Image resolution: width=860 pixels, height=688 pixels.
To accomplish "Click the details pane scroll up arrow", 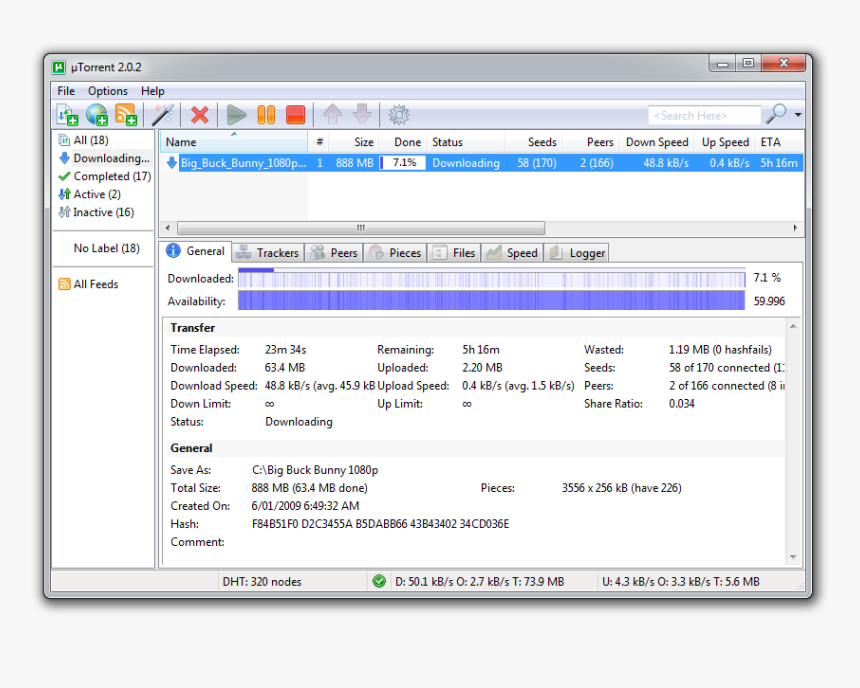I will [793, 326].
